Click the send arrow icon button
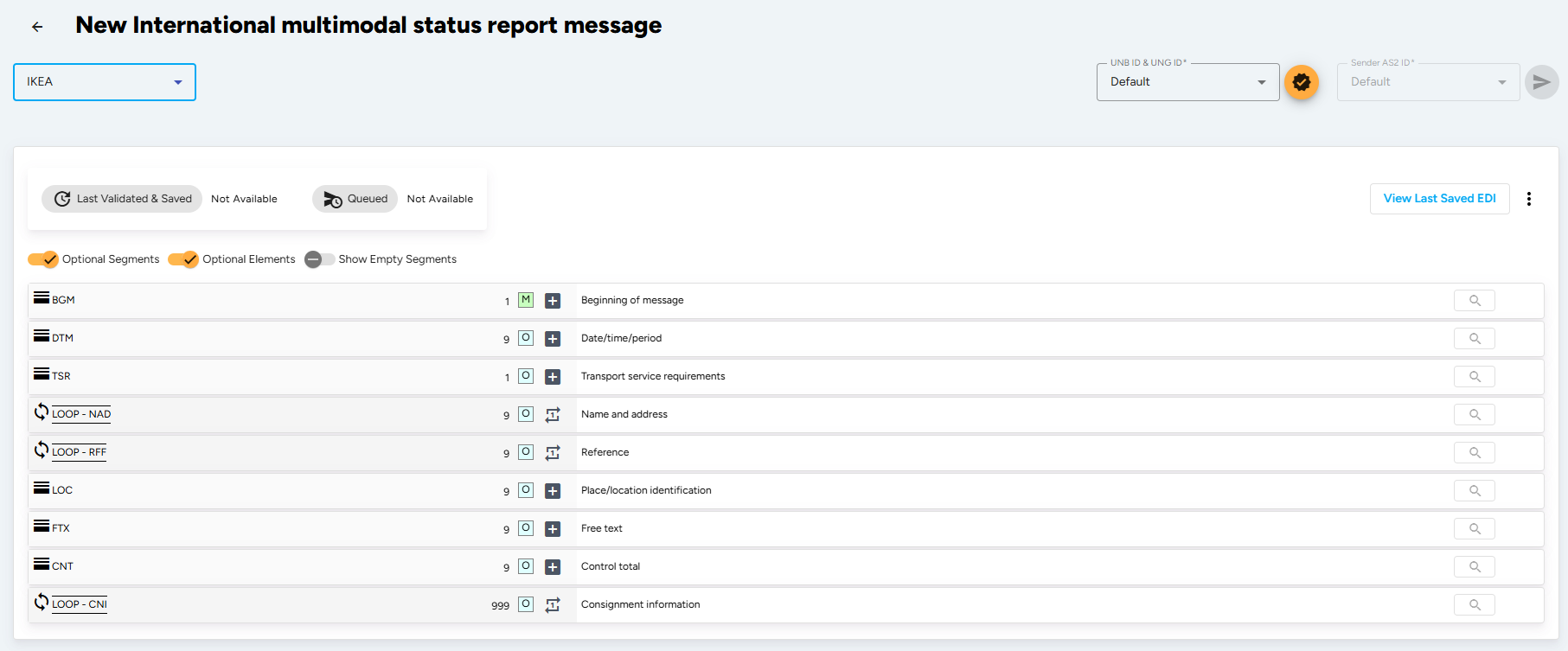Image resolution: width=1568 pixels, height=651 pixels. click(1541, 82)
